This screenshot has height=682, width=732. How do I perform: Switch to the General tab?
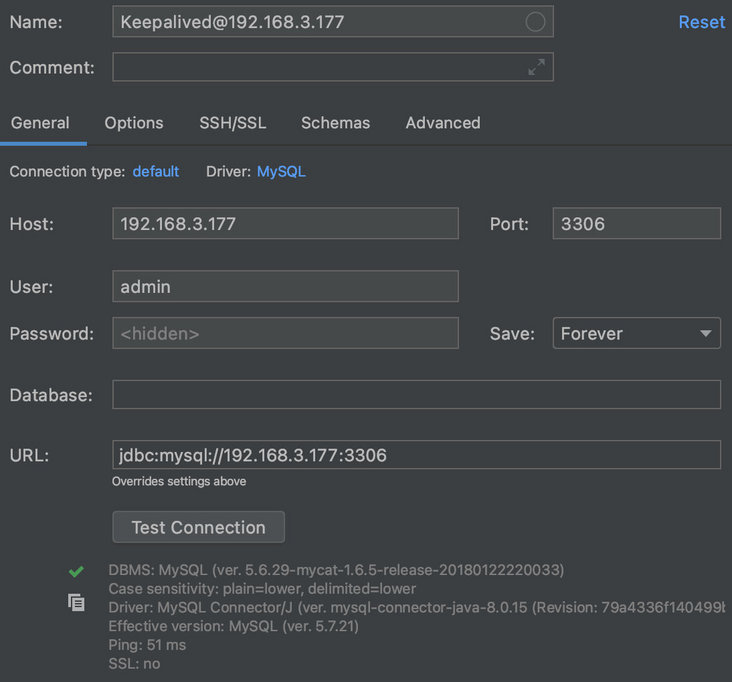40,123
